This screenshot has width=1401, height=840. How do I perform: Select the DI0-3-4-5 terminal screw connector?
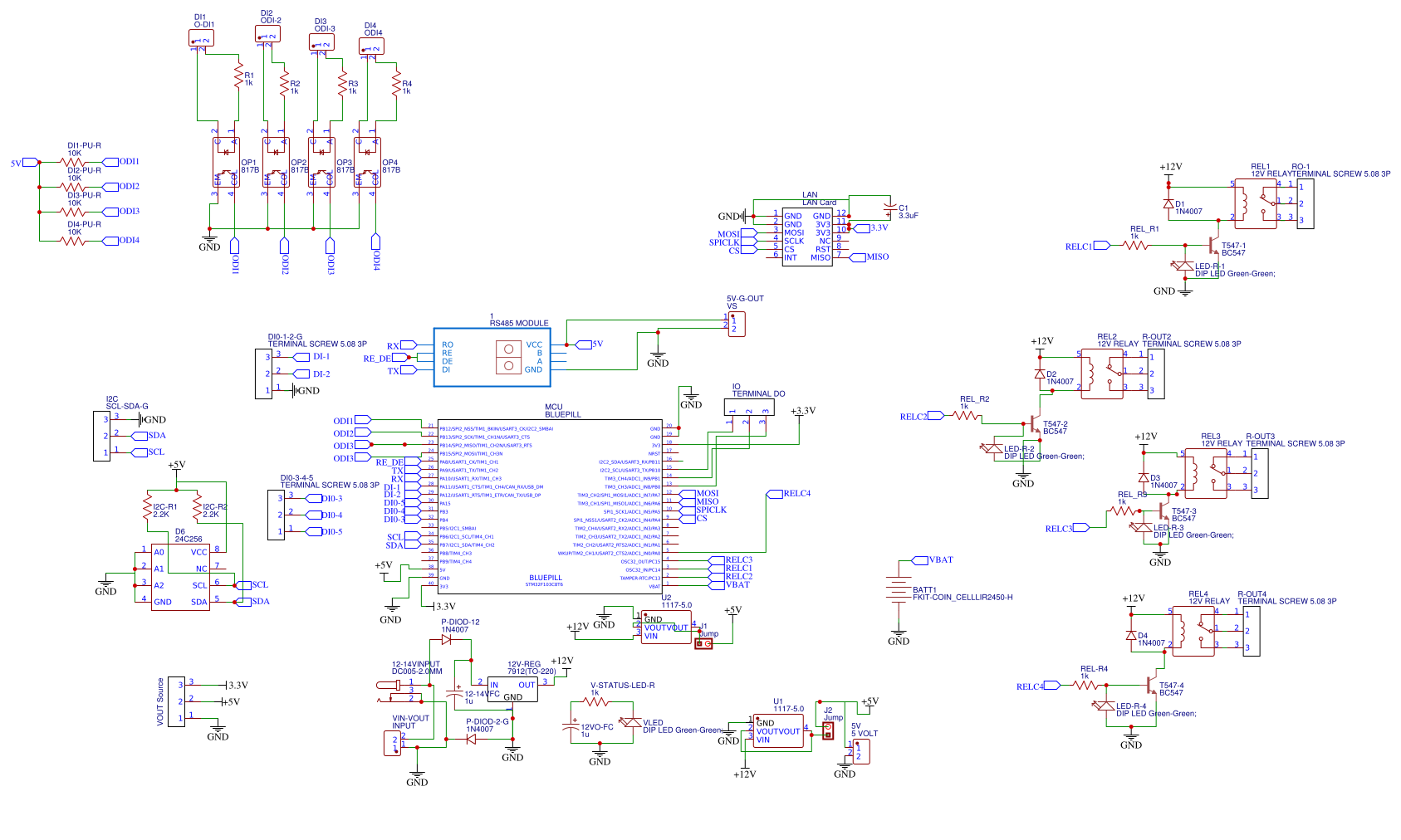(276, 515)
